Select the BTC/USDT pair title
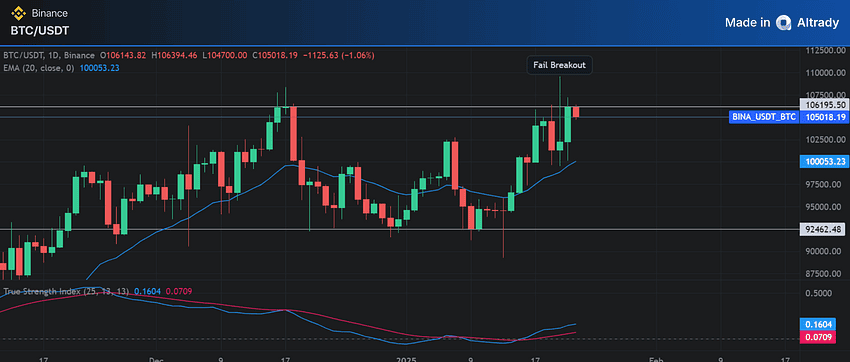 pos(40,31)
